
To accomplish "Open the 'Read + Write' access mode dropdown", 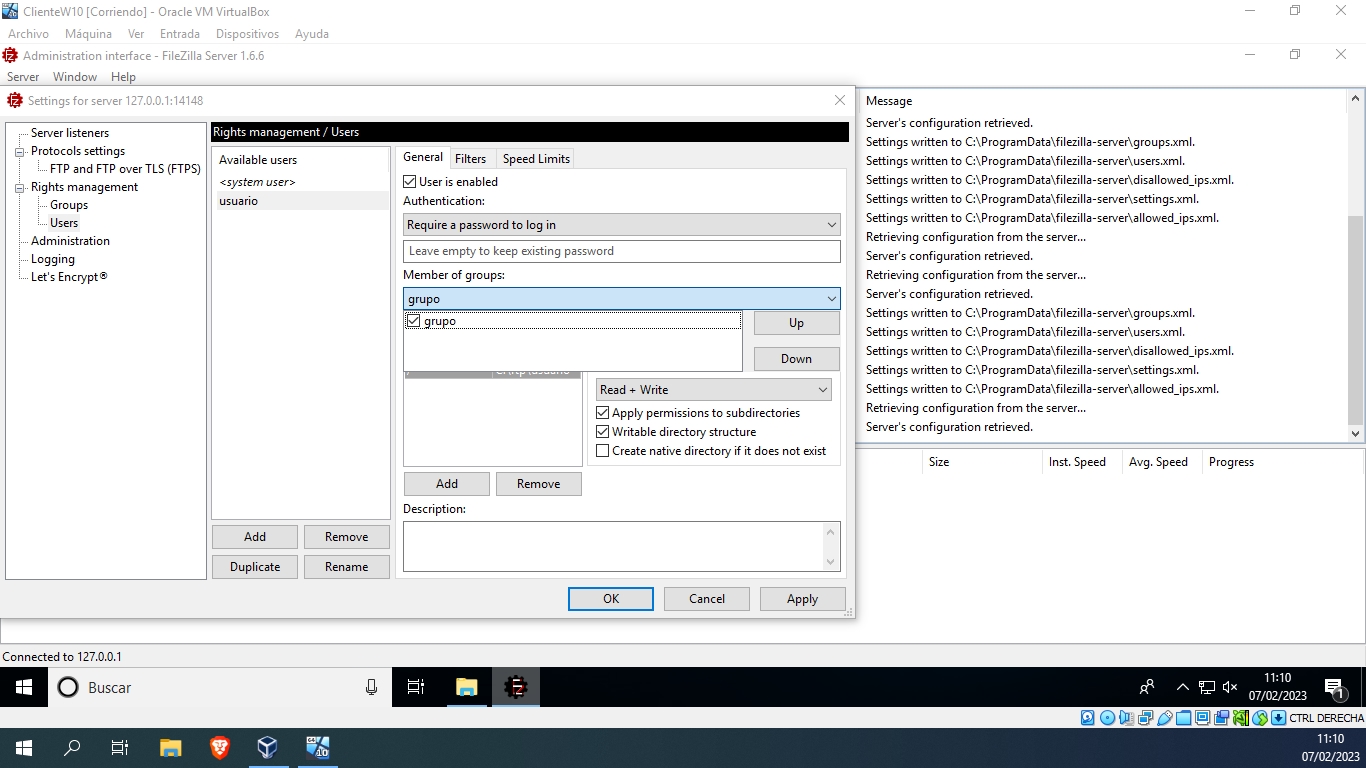I will click(714, 390).
